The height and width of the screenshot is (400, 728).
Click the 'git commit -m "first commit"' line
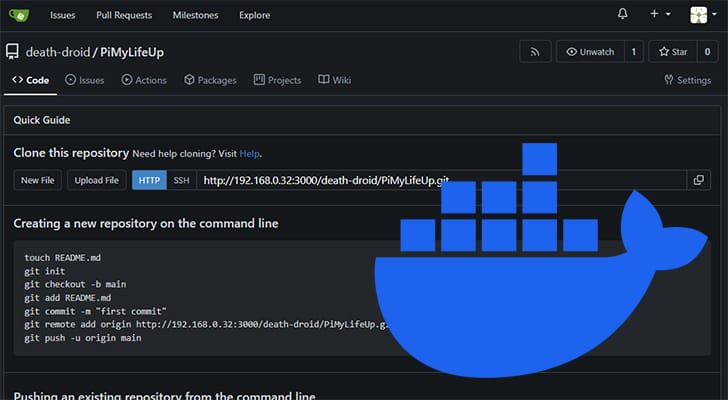pyautogui.click(x=95, y=311)
